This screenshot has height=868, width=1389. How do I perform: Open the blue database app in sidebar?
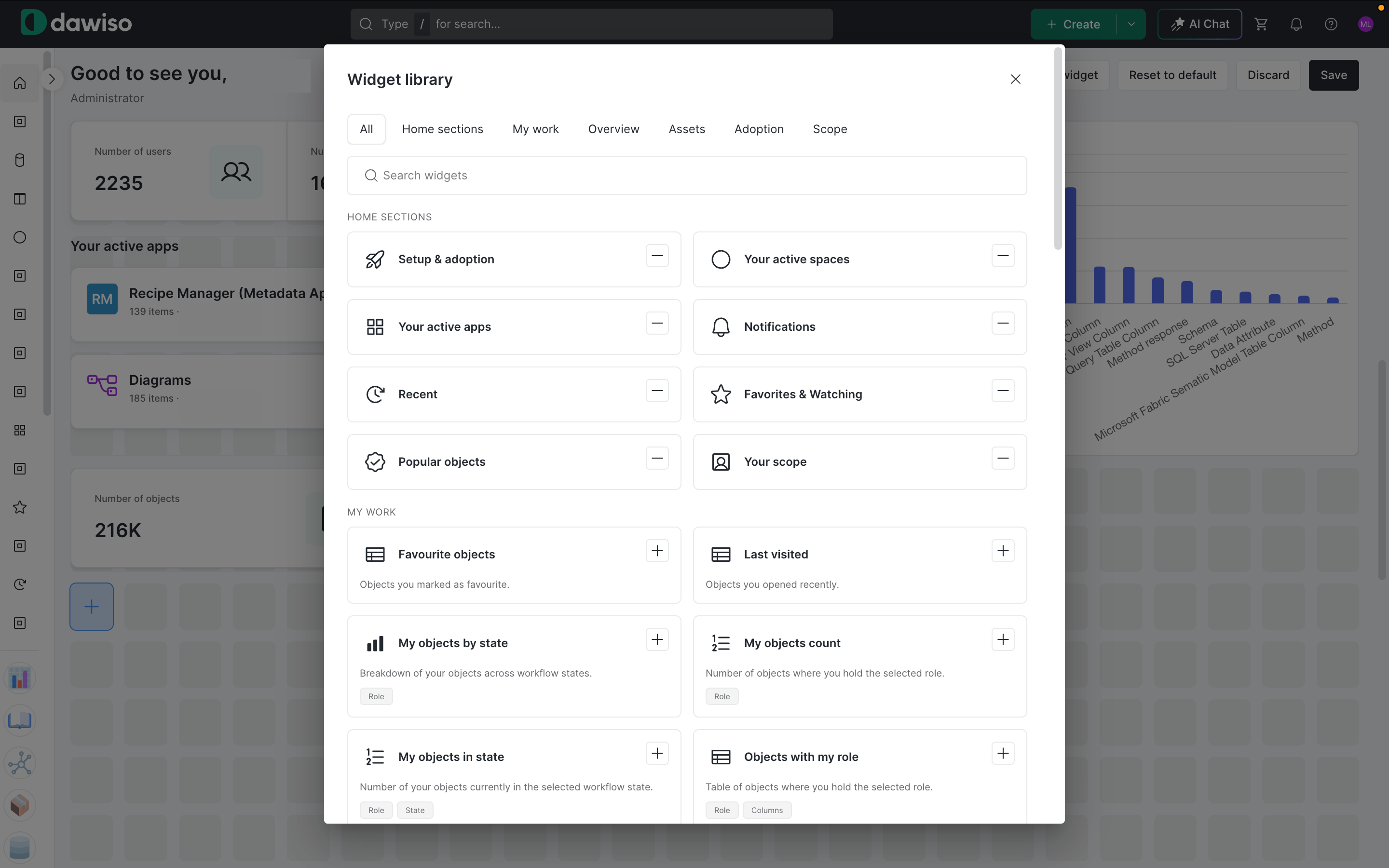[20, 848]
